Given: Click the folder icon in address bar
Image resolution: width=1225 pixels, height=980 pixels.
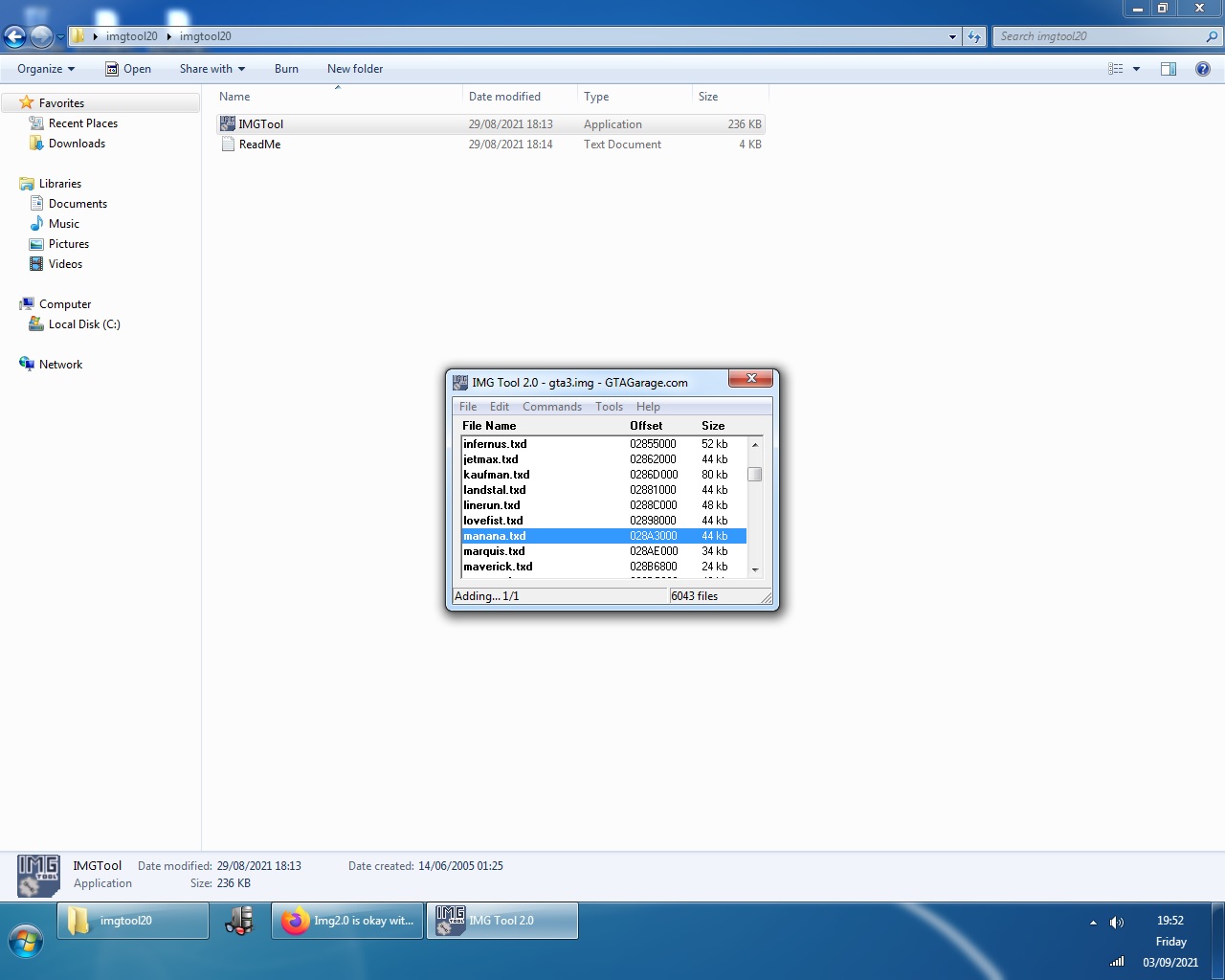Looking at the screenshot, I should pos(78,36).
